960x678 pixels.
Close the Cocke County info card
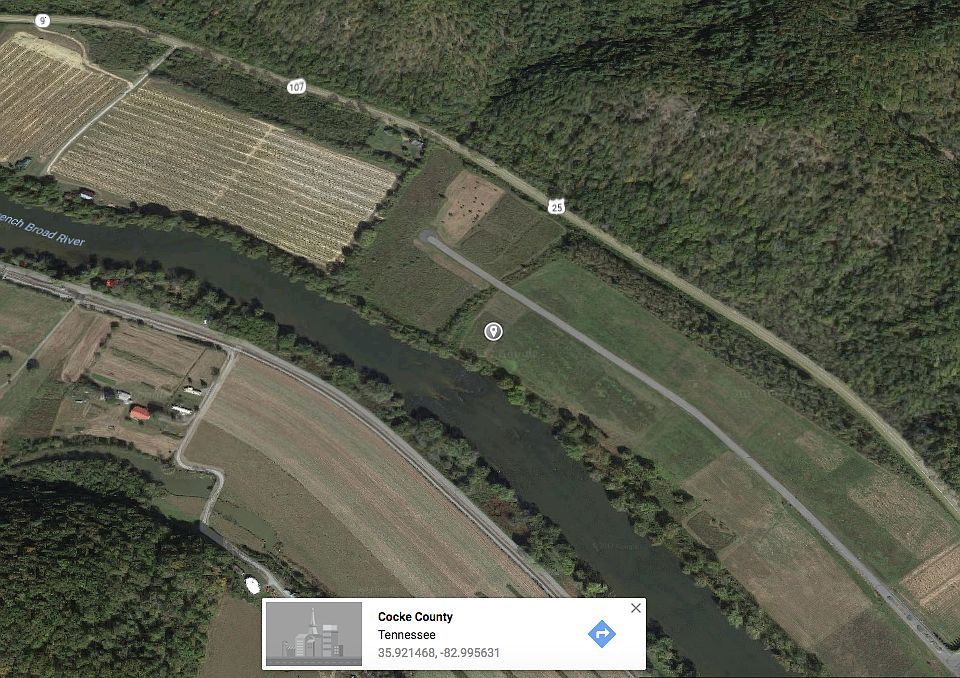pyautogui.click(x=636, y=608)
